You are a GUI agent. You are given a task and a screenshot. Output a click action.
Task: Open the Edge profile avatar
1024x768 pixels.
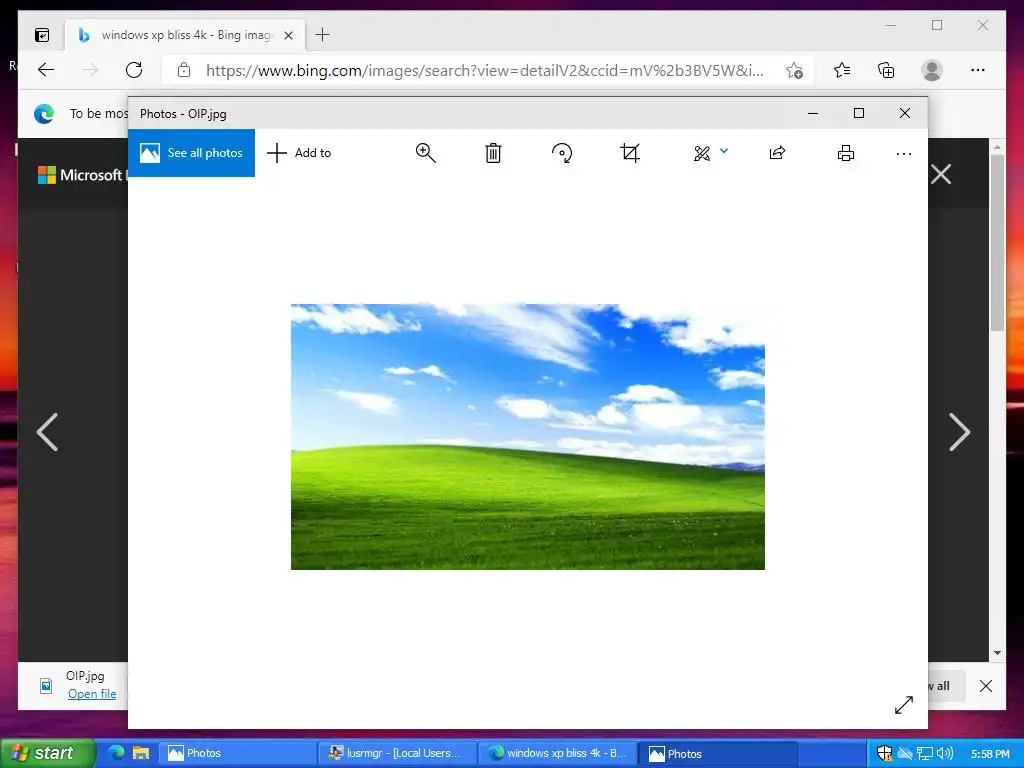pyautogui.click(x=932, y=70)
